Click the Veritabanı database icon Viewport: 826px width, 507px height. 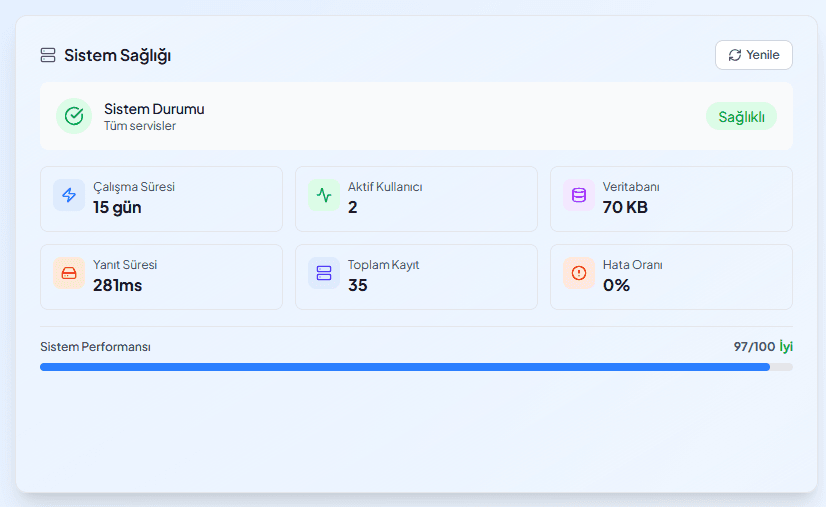pyautogui.click(x=579, y=195)
